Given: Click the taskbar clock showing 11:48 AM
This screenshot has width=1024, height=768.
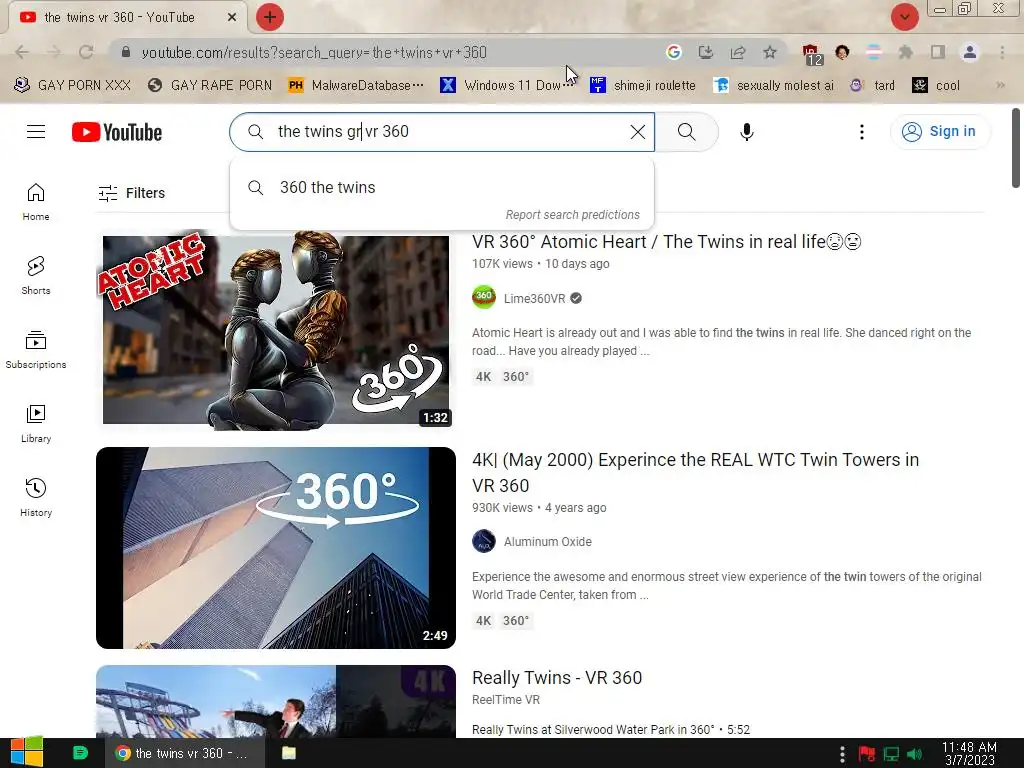Looking at the screenshot, I should tap(969, 754).
